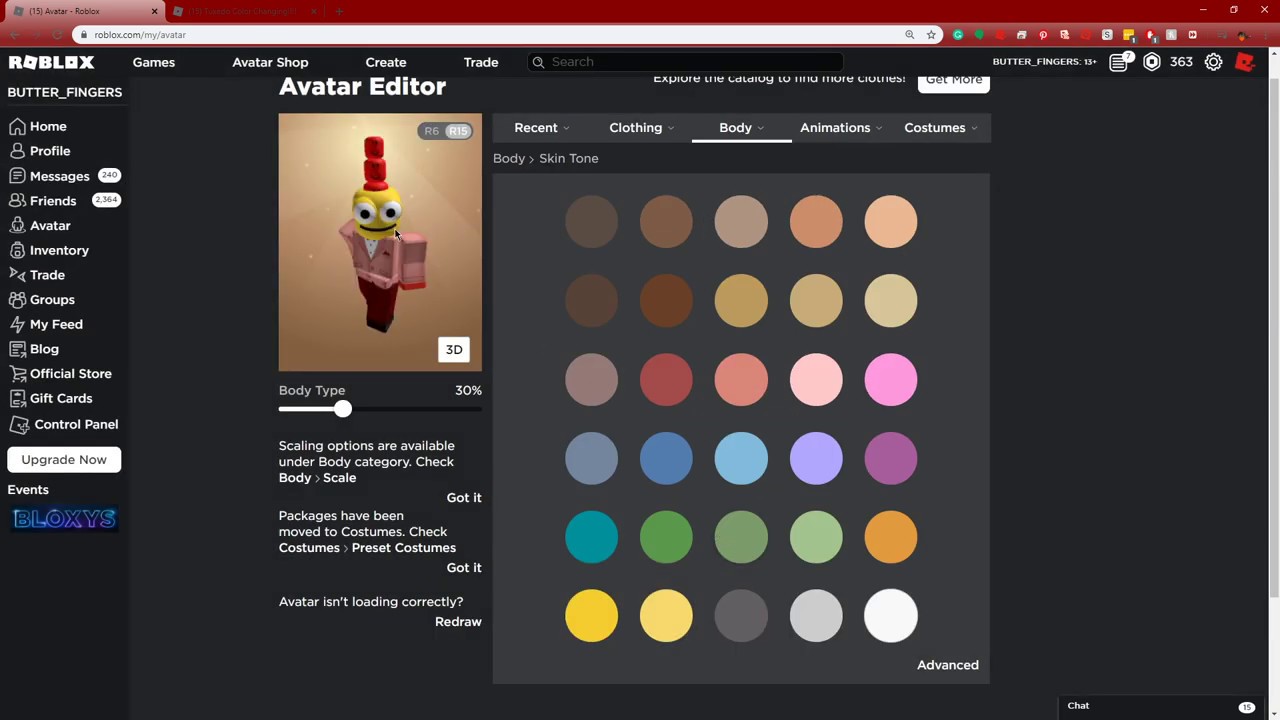This screenshot has height=720, width=1280.
Task: Expand the Recent dropdown tab
Action: (x=542, y=128)
